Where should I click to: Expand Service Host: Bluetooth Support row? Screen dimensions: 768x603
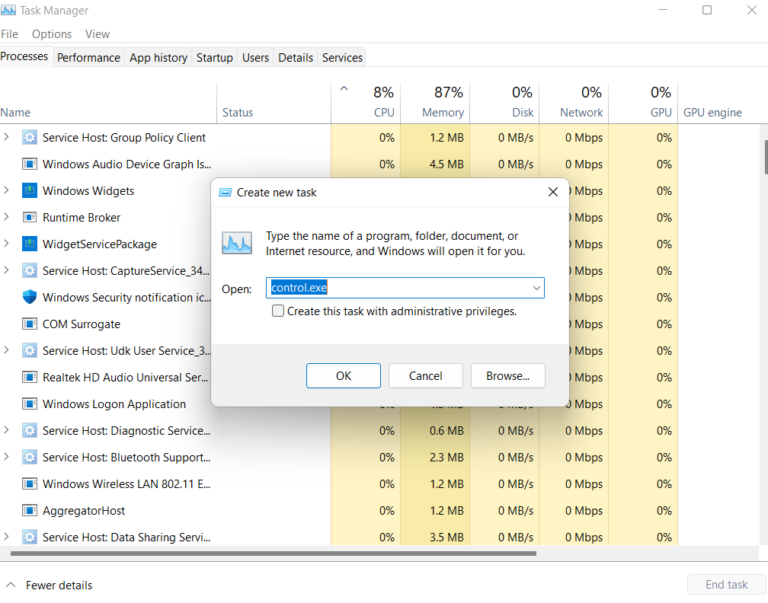6,457
